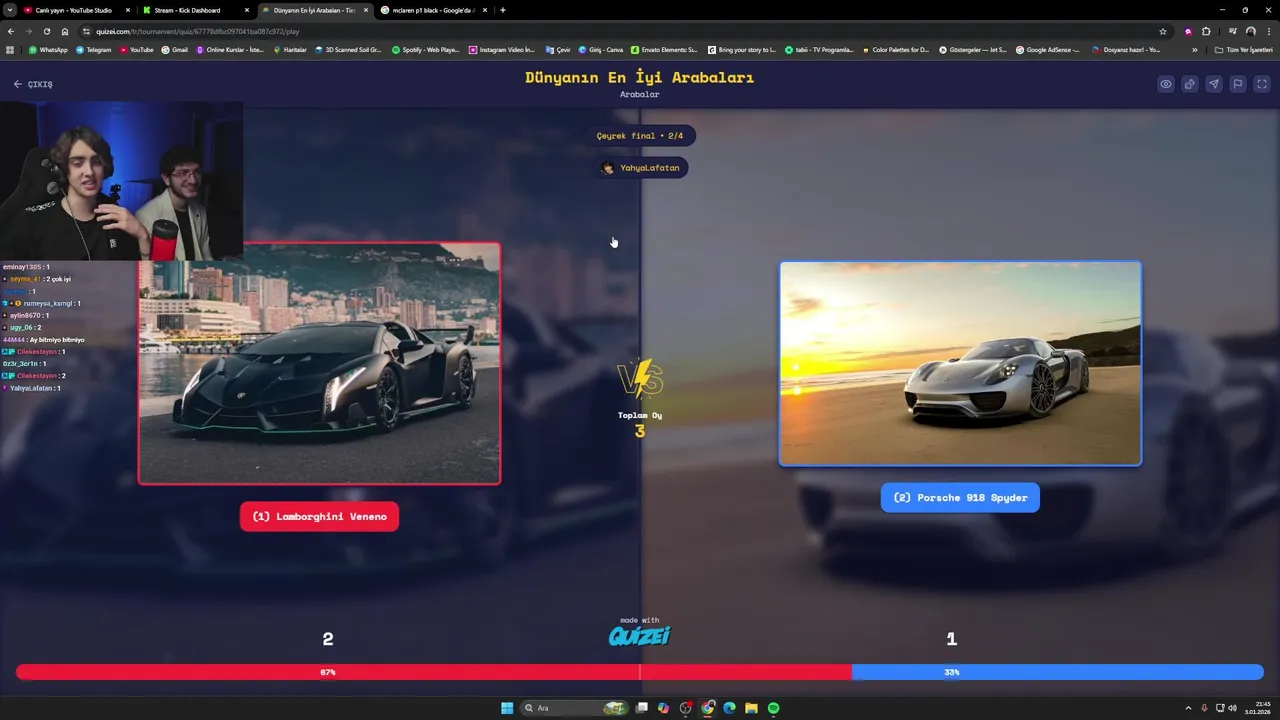Open Chrome from the taskbar

click(708, 708)
